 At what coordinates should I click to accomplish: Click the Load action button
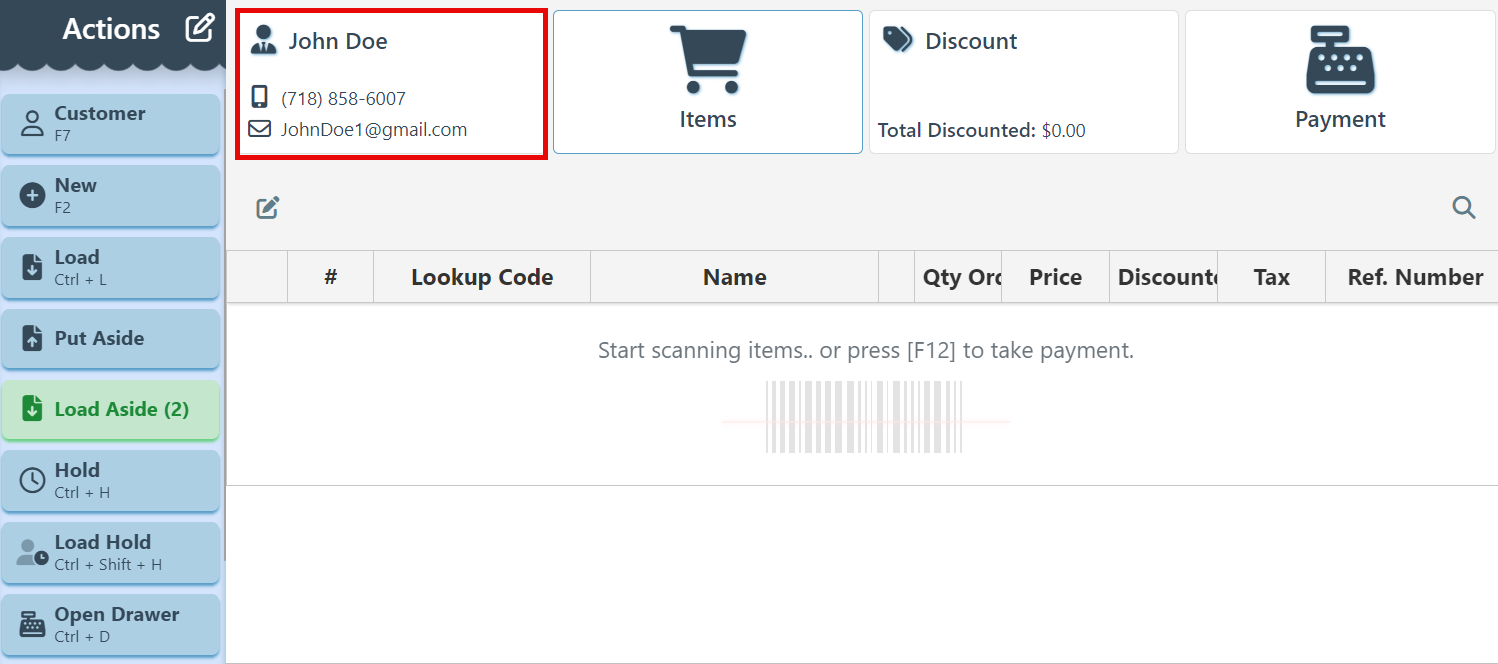pyautogui.click(x=110, y=267)
